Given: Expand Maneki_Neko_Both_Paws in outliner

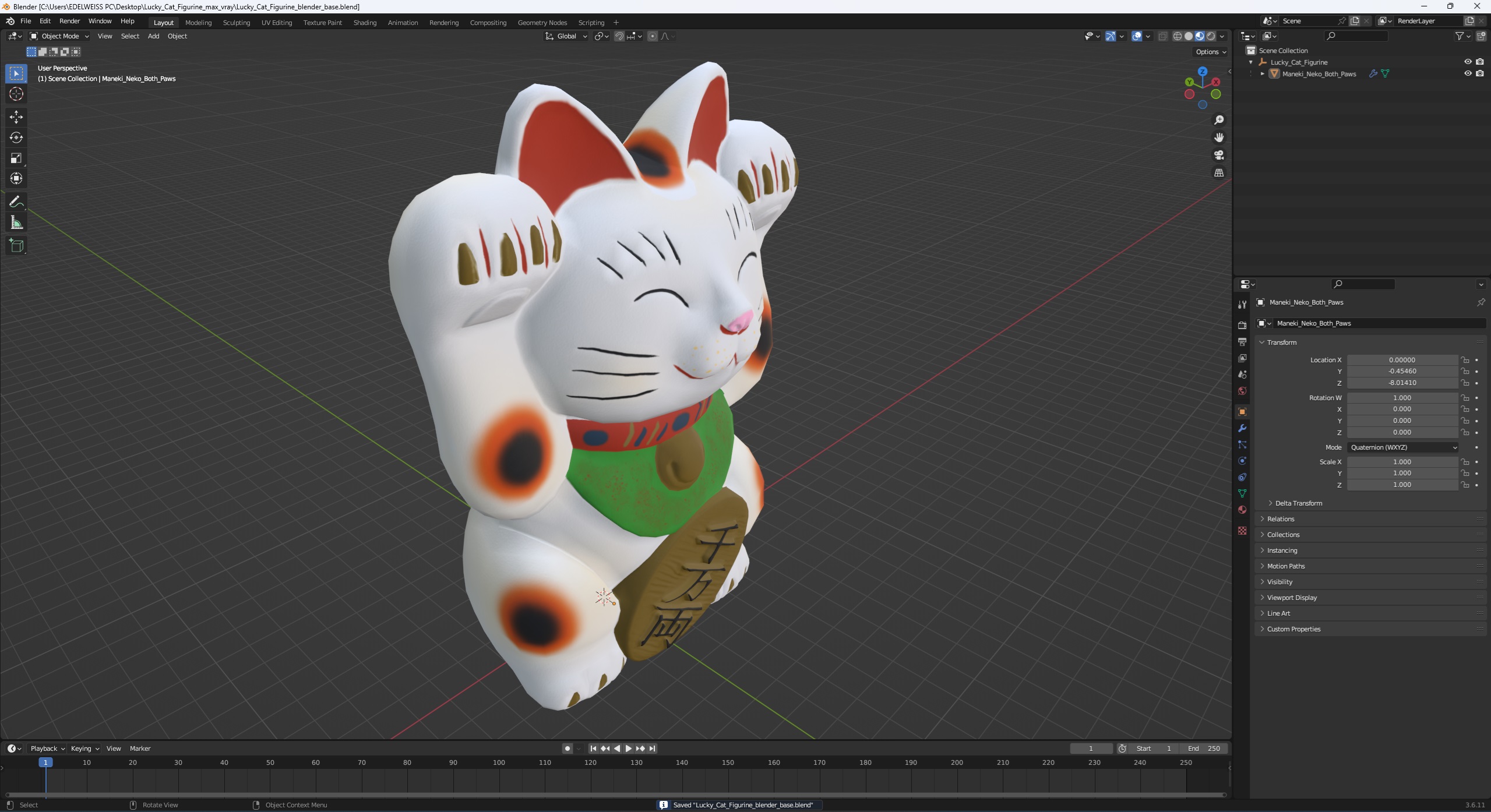Looking at the screenshot, I should click(x=1263, y=74).
